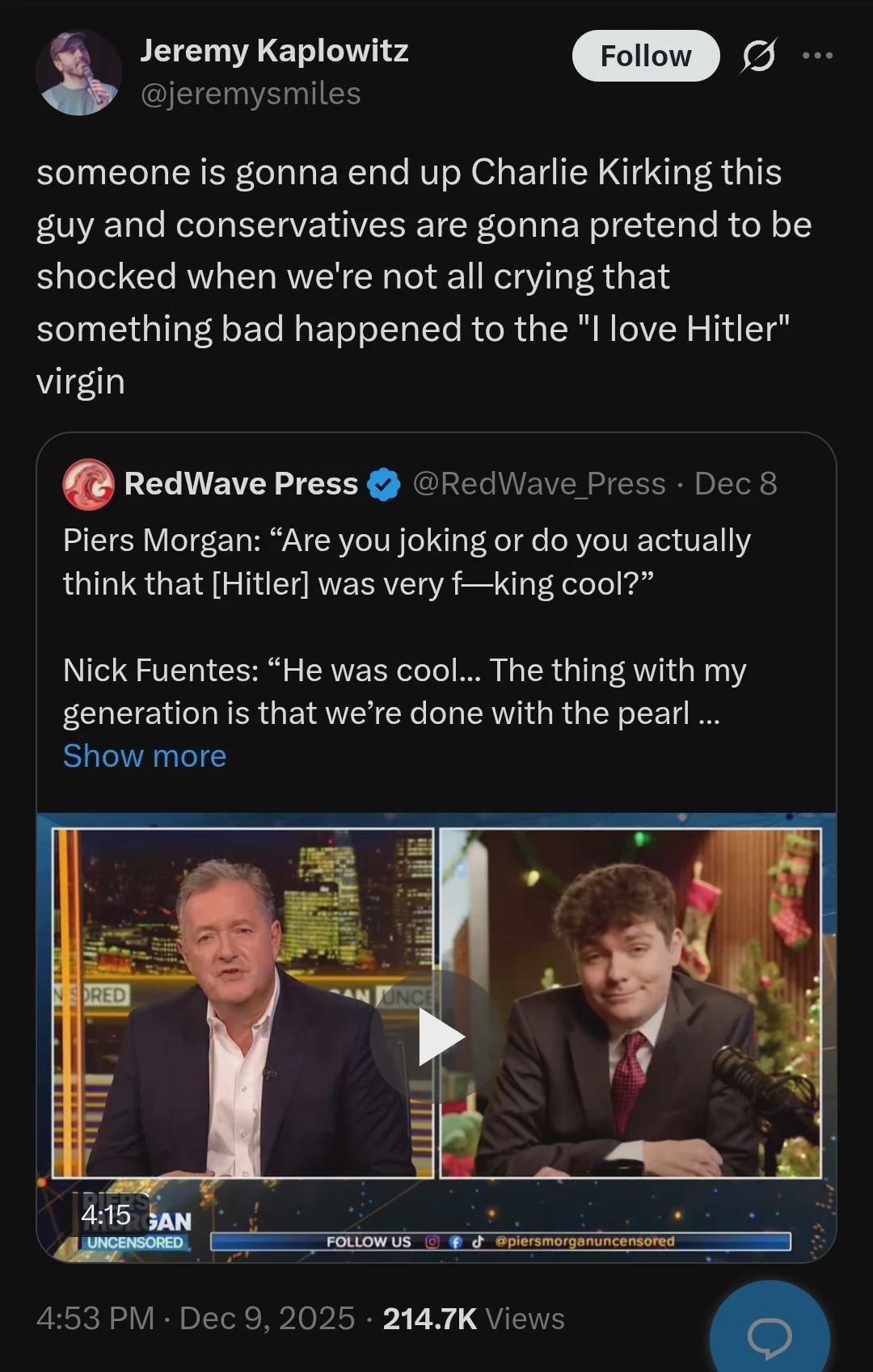Click the Jeremy Kaplowitz display name
Viewport: 873px width, 1372px height.
(274, 51)
